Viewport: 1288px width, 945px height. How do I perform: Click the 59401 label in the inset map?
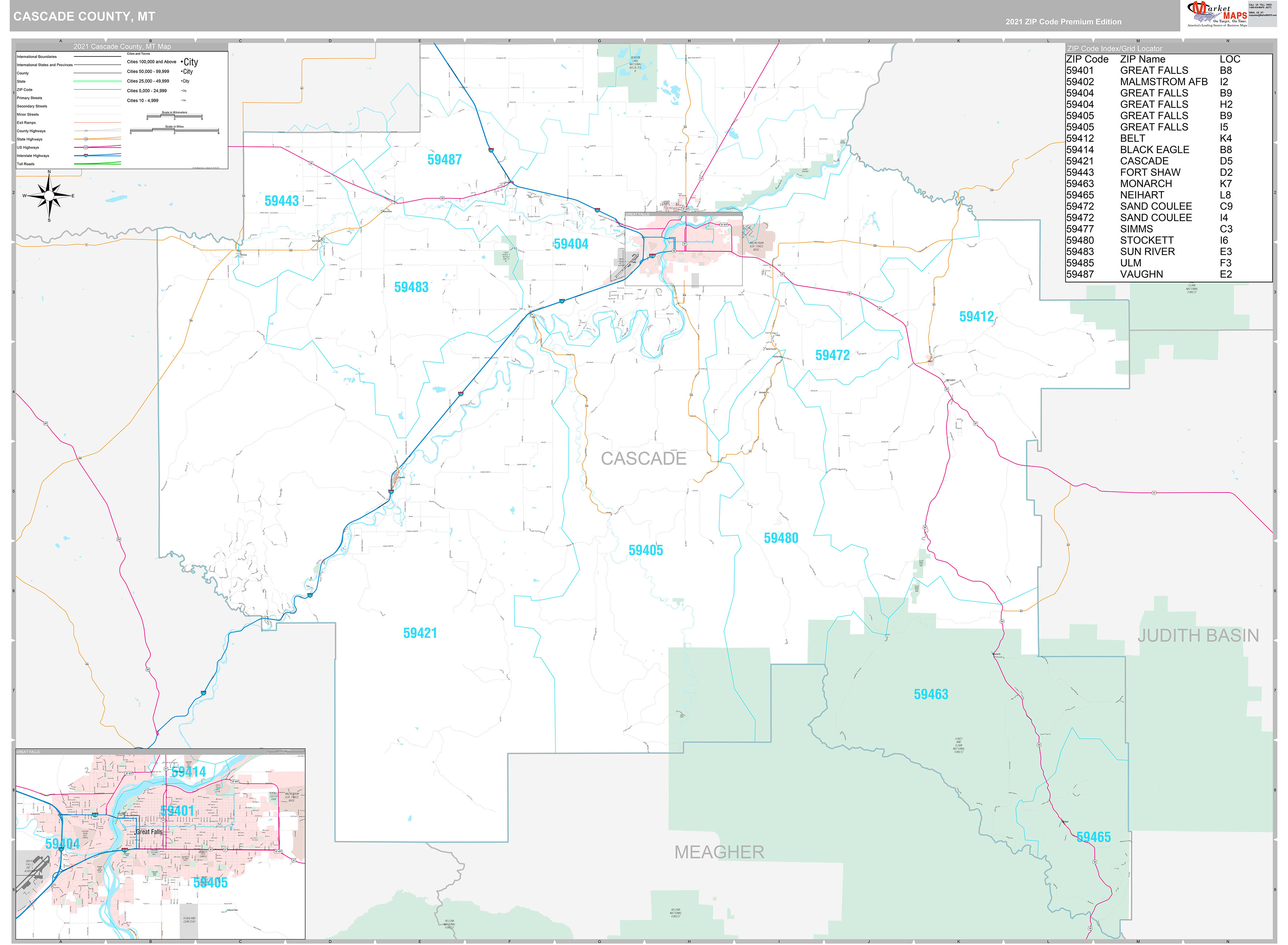[x=177, y=811]
